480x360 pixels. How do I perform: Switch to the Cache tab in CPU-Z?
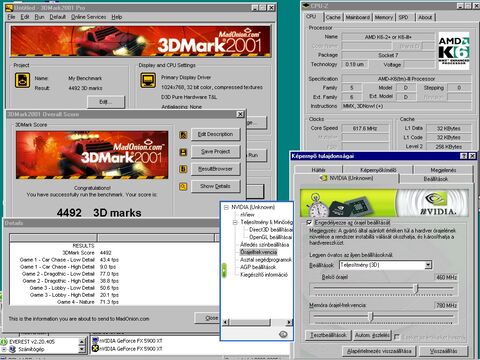click(x=333, y=17)
